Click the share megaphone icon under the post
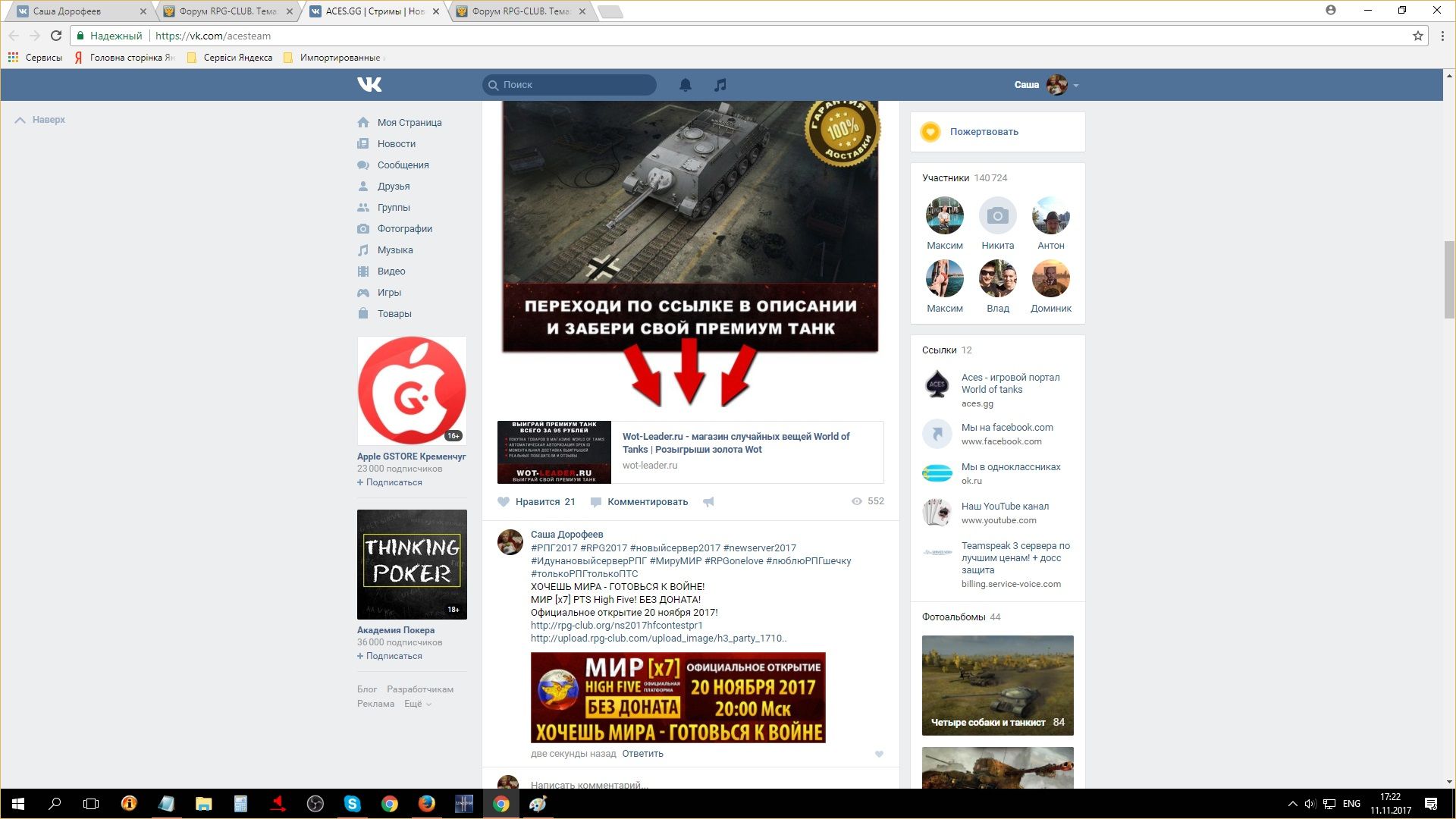 point(708,502)
